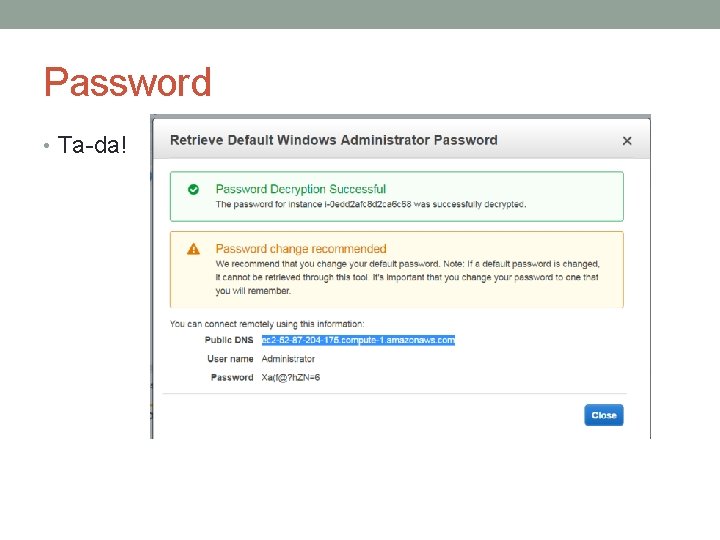The image size is (720, 540).
Task: Click the gray bar atop the slide
Action: pos(360,14)
